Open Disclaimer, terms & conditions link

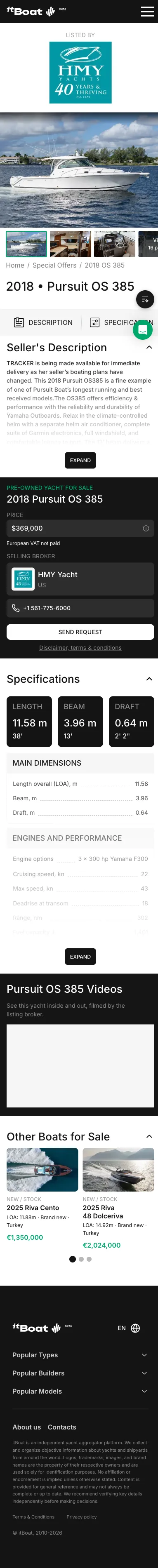pos(80,648)
